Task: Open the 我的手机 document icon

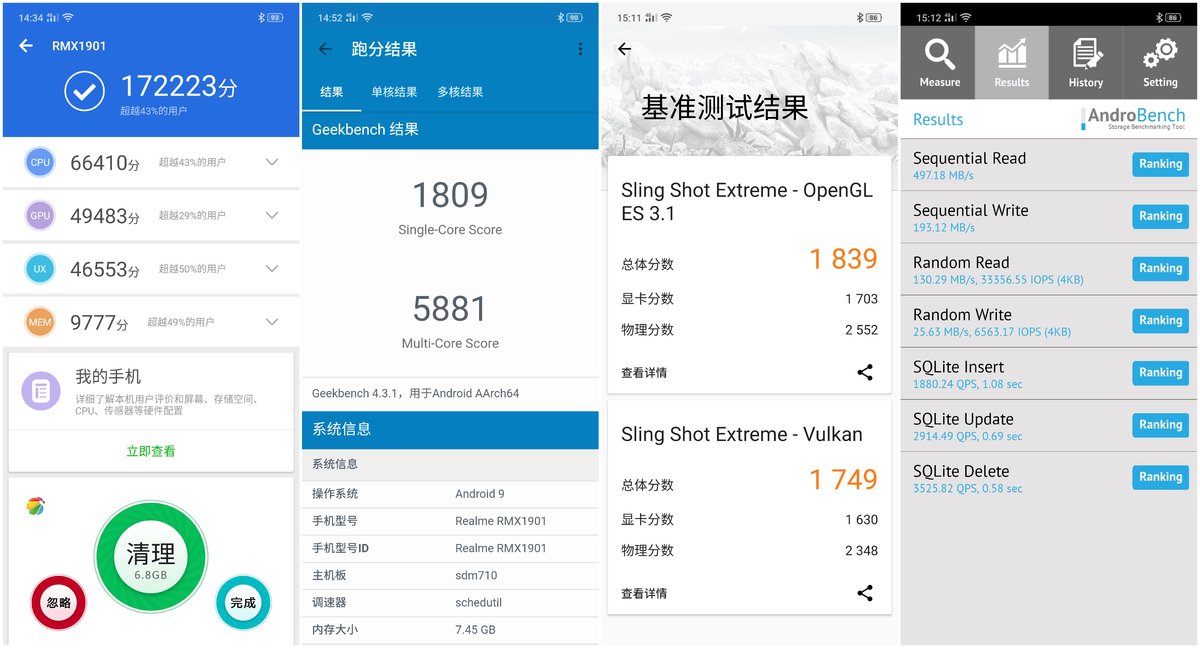Action: [41, 391]
